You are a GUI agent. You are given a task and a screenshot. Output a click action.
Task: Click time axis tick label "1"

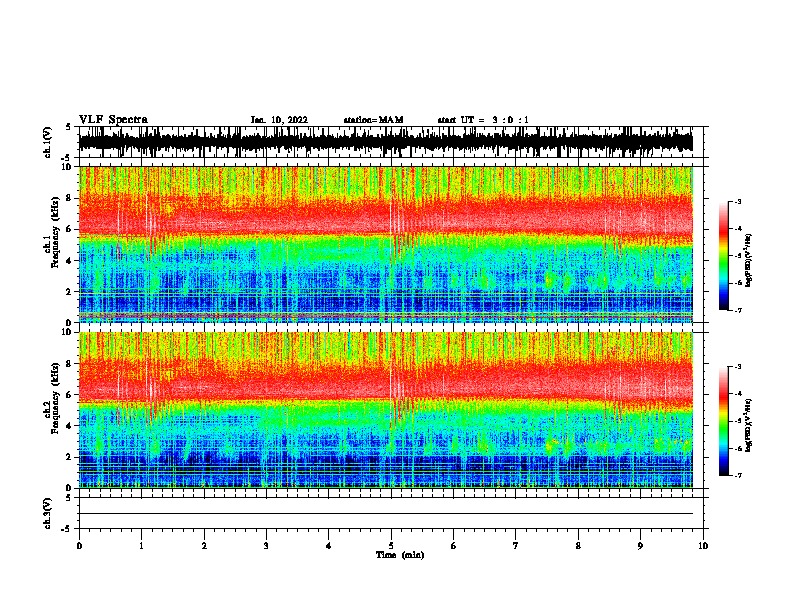point(141,546)
